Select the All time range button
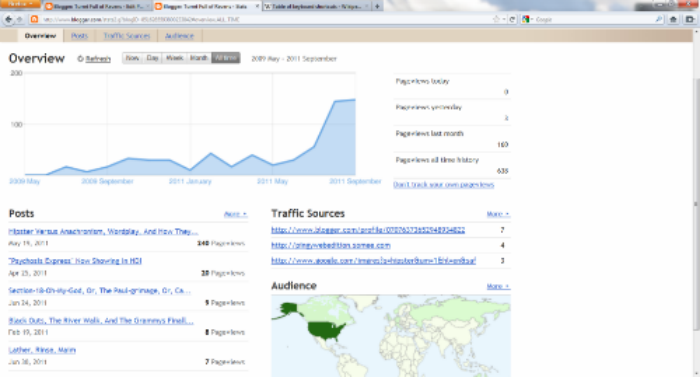The width and height of the screenshot is (700, 377). (226, 58)
